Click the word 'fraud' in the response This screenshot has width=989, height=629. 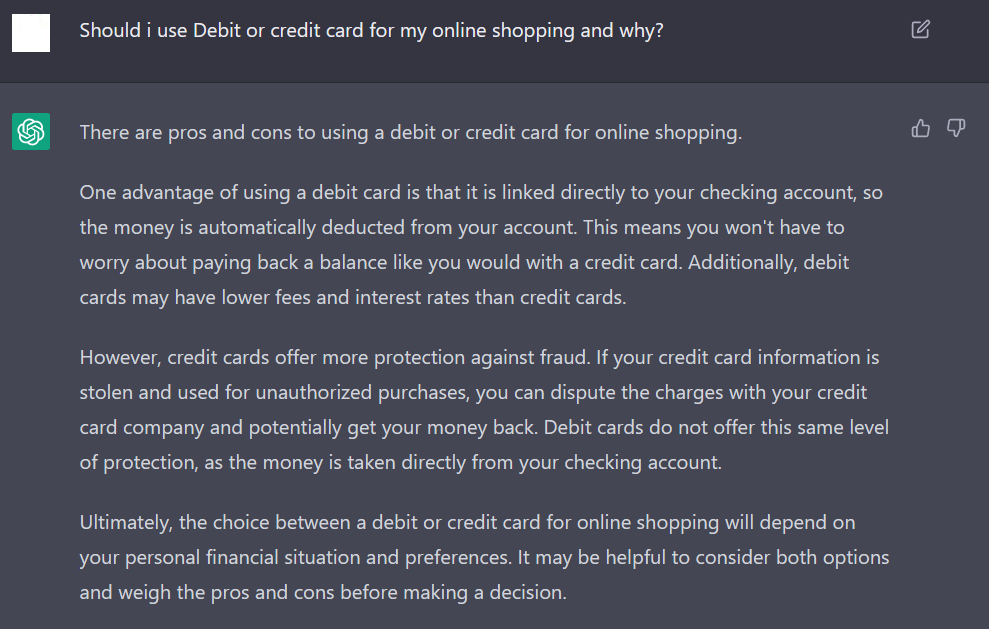coord(565,358)
